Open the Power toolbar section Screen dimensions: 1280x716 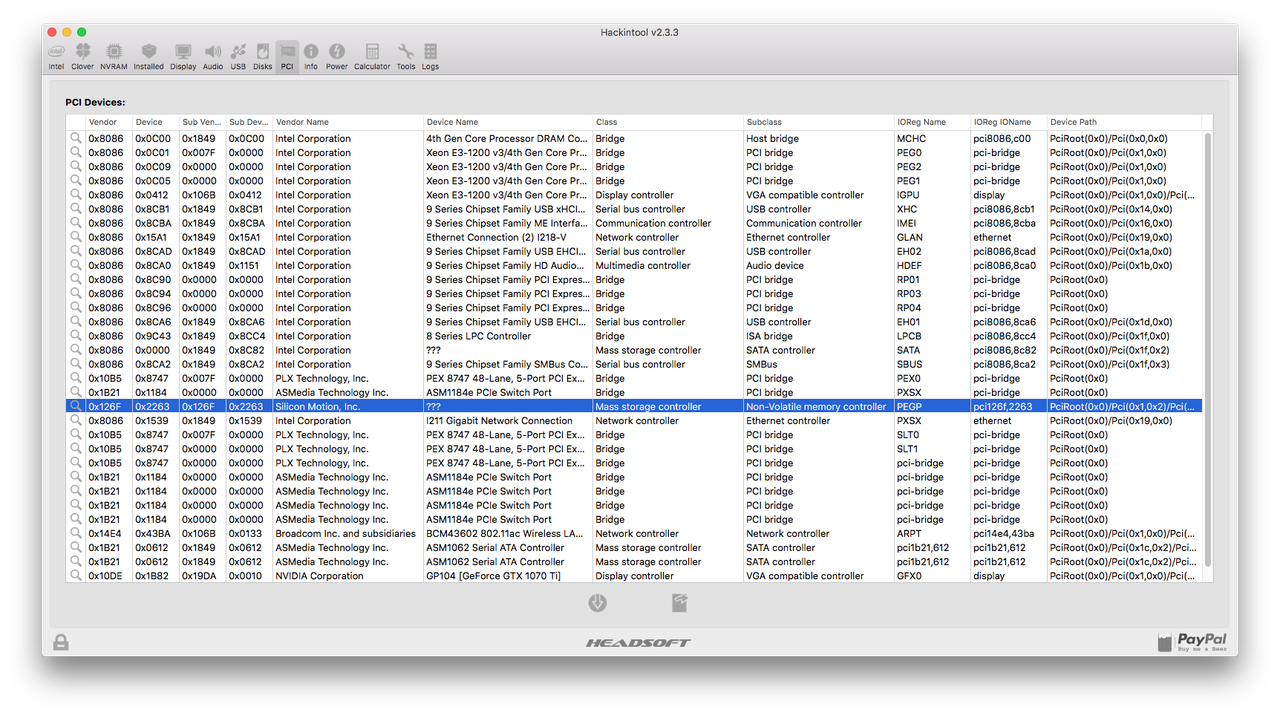point(337,56)
